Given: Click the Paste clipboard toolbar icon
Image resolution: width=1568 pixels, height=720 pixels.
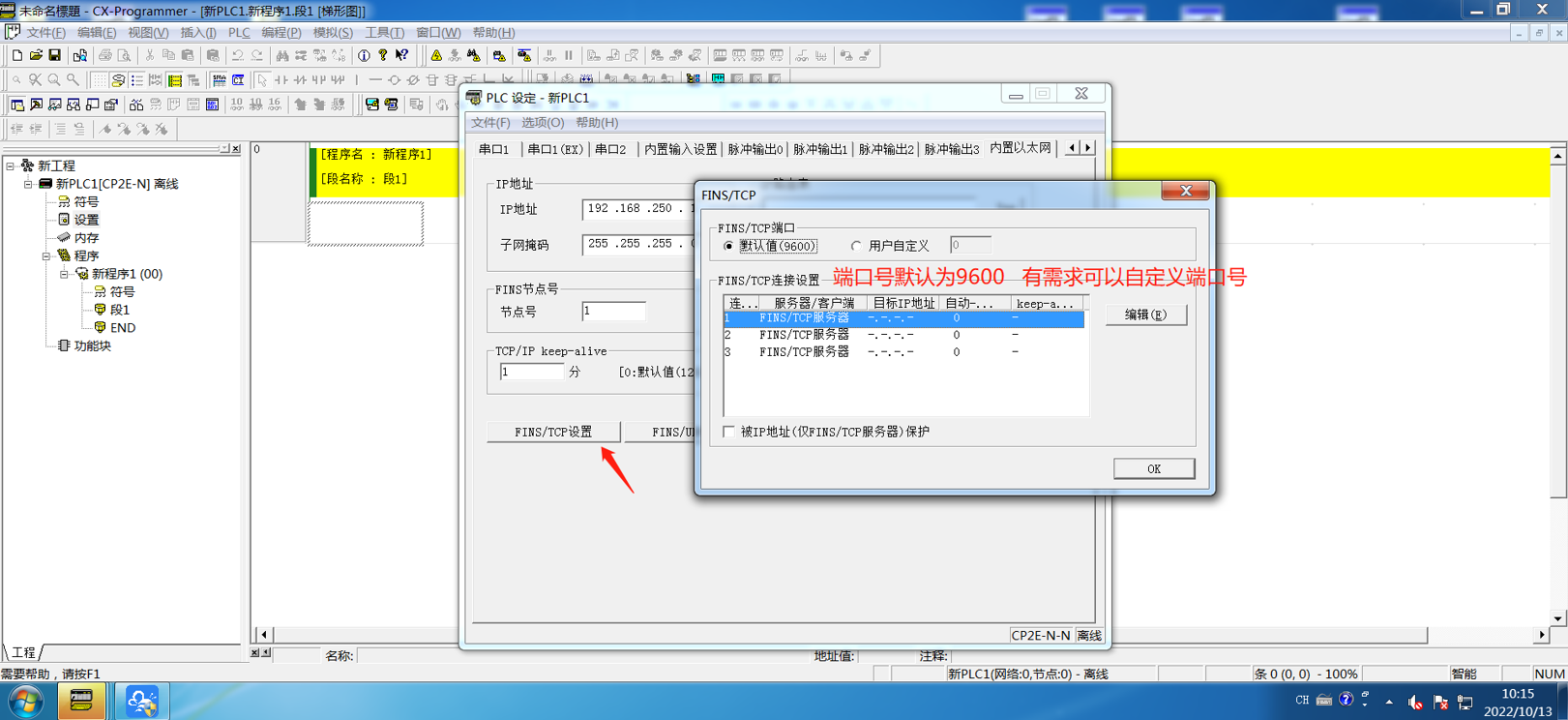Looking at the screenshot, I should click(188, 56).
